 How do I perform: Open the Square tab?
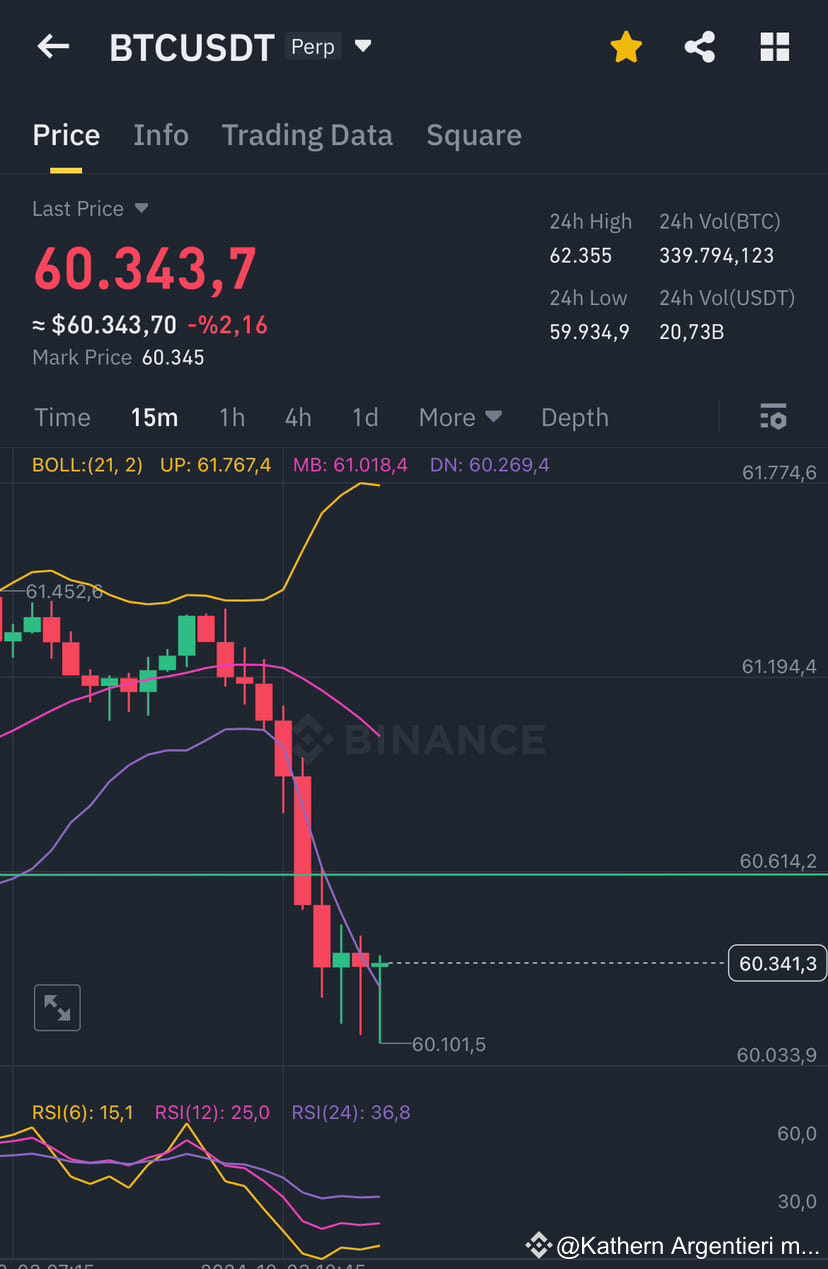pyautogui.click(x=474, y=134)
